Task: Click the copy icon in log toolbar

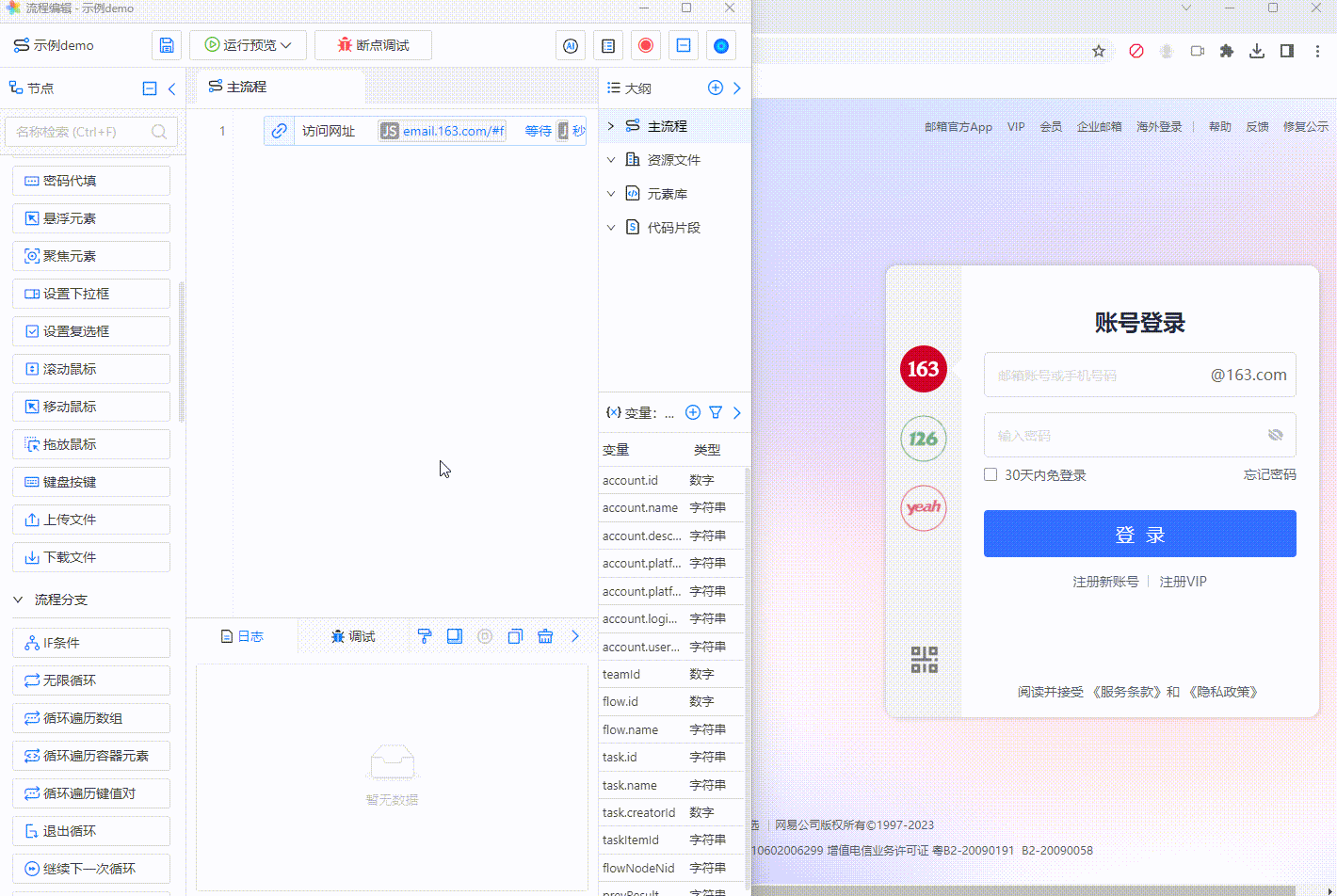Action: pos(515,636)
